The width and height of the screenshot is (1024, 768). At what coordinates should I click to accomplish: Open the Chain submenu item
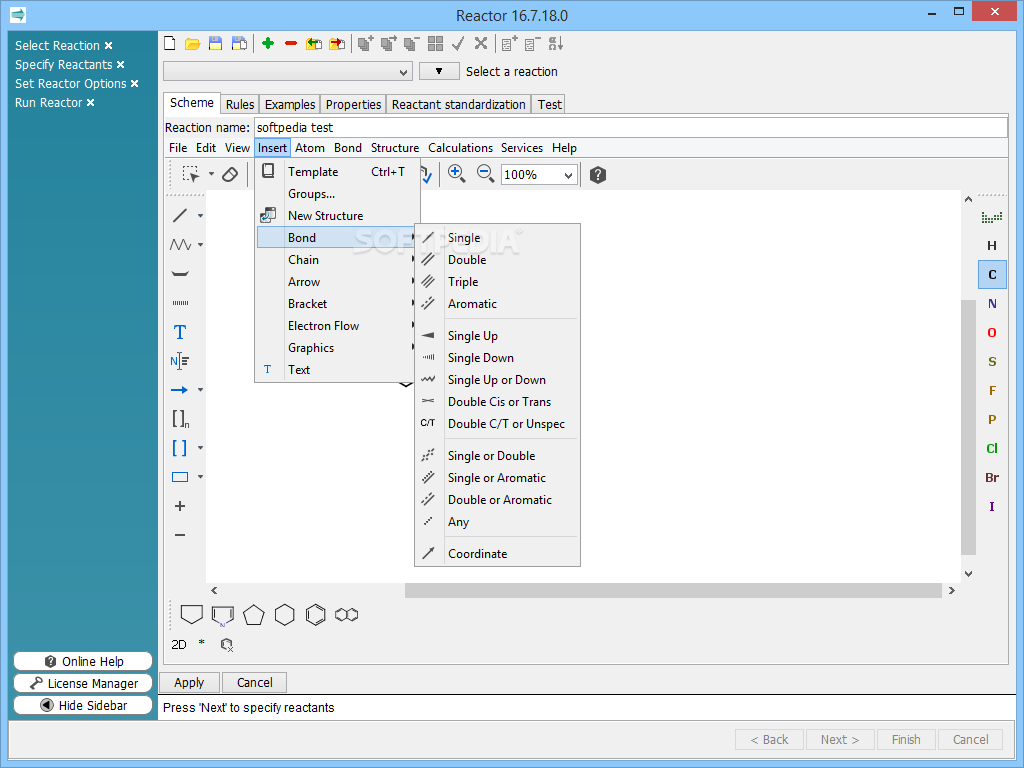click(336, 260)
